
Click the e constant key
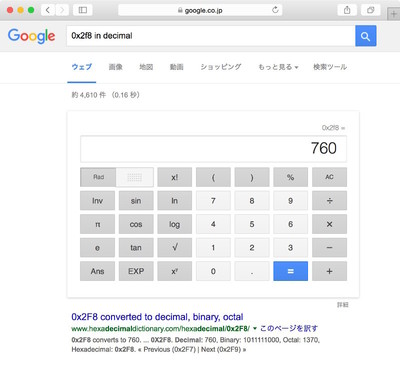coord(97,247)
